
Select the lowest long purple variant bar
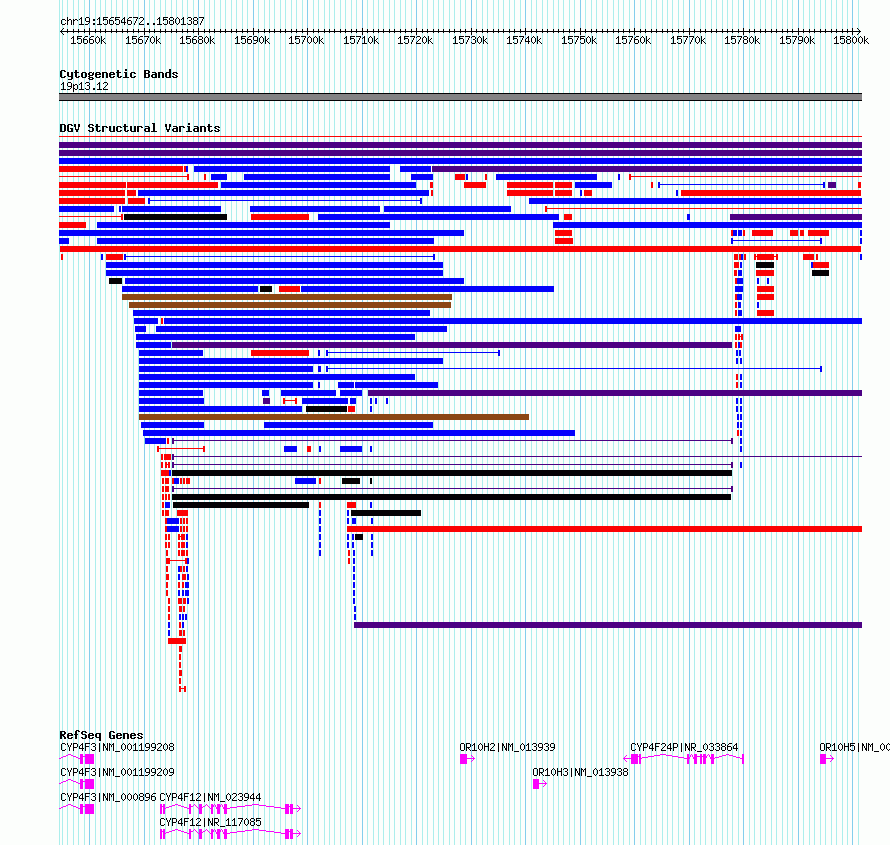tap(608, 625)
